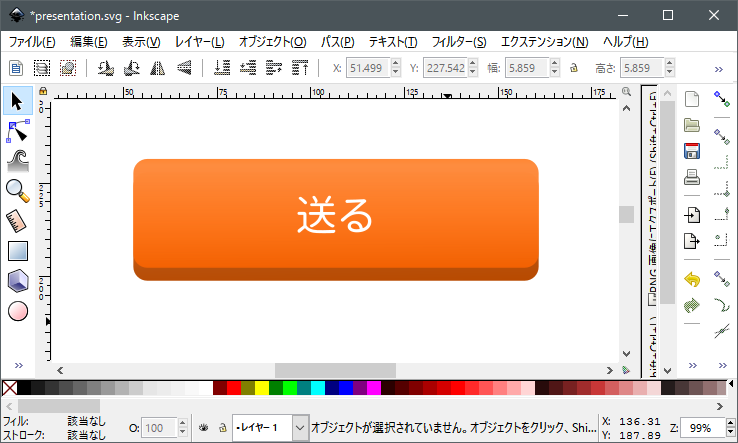Lower selection one step

pos(248,68)
